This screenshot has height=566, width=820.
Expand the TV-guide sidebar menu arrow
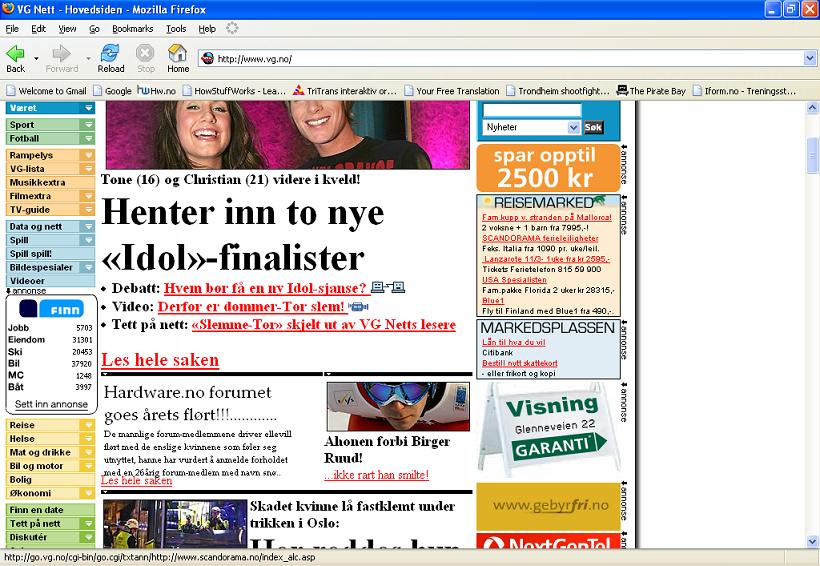[x=88, y=210]
